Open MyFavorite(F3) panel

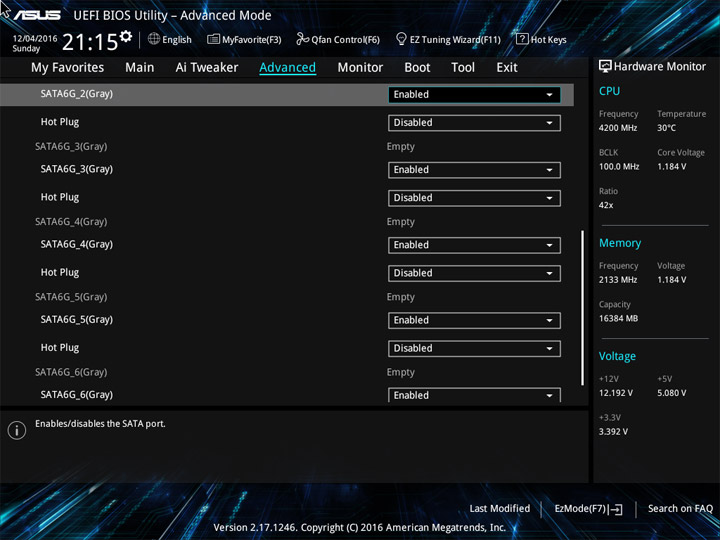click(x=244, y=39)
